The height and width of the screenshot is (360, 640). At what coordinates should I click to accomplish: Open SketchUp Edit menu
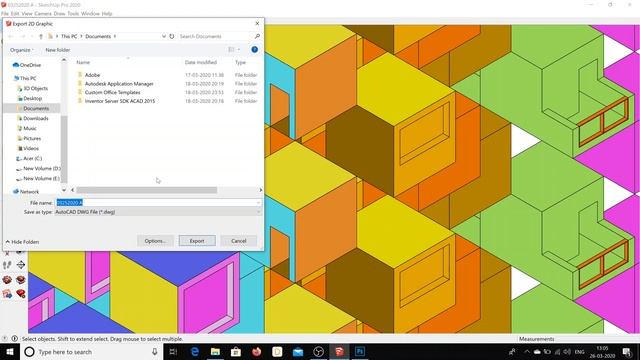15,13
